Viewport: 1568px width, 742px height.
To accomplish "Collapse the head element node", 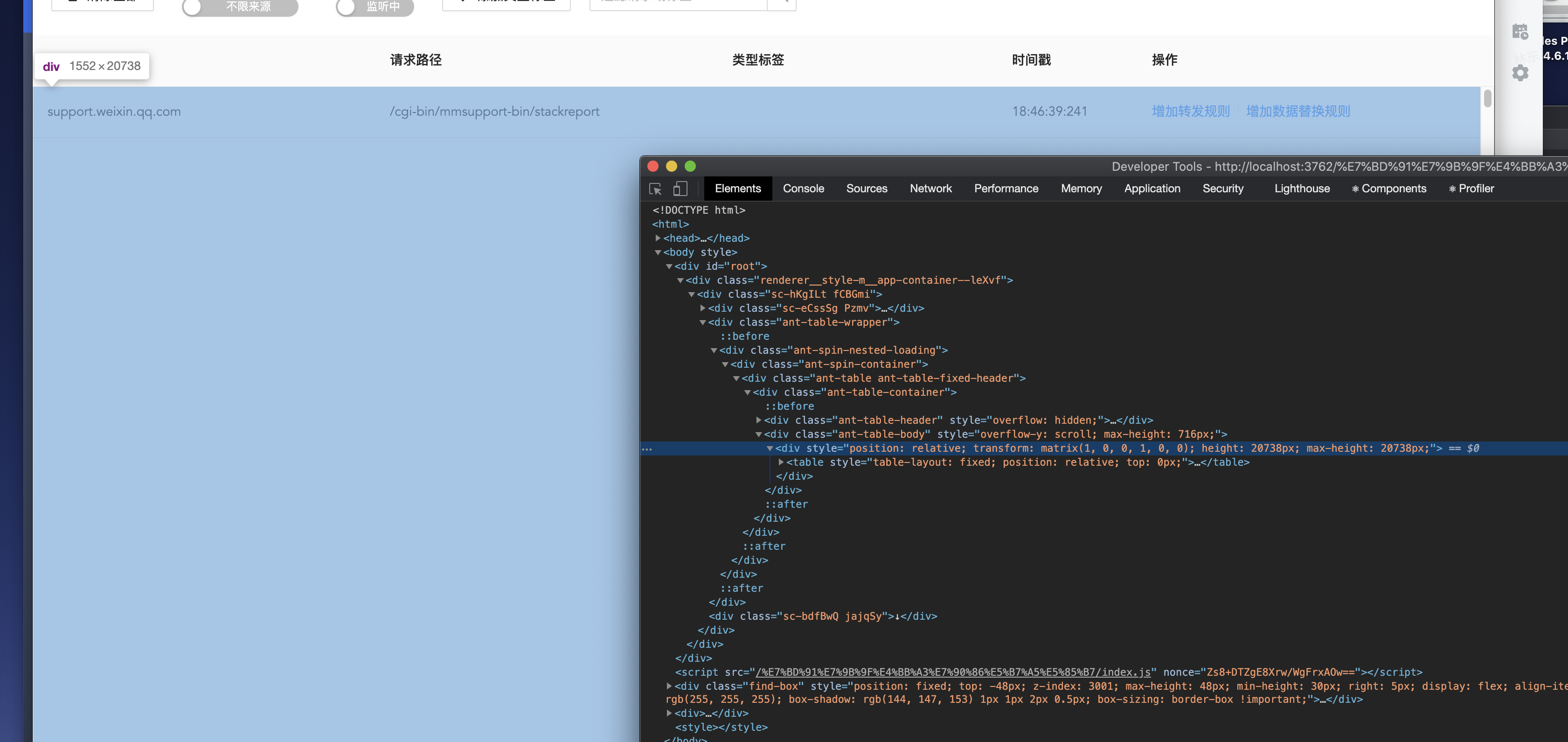I will (658, 238).
